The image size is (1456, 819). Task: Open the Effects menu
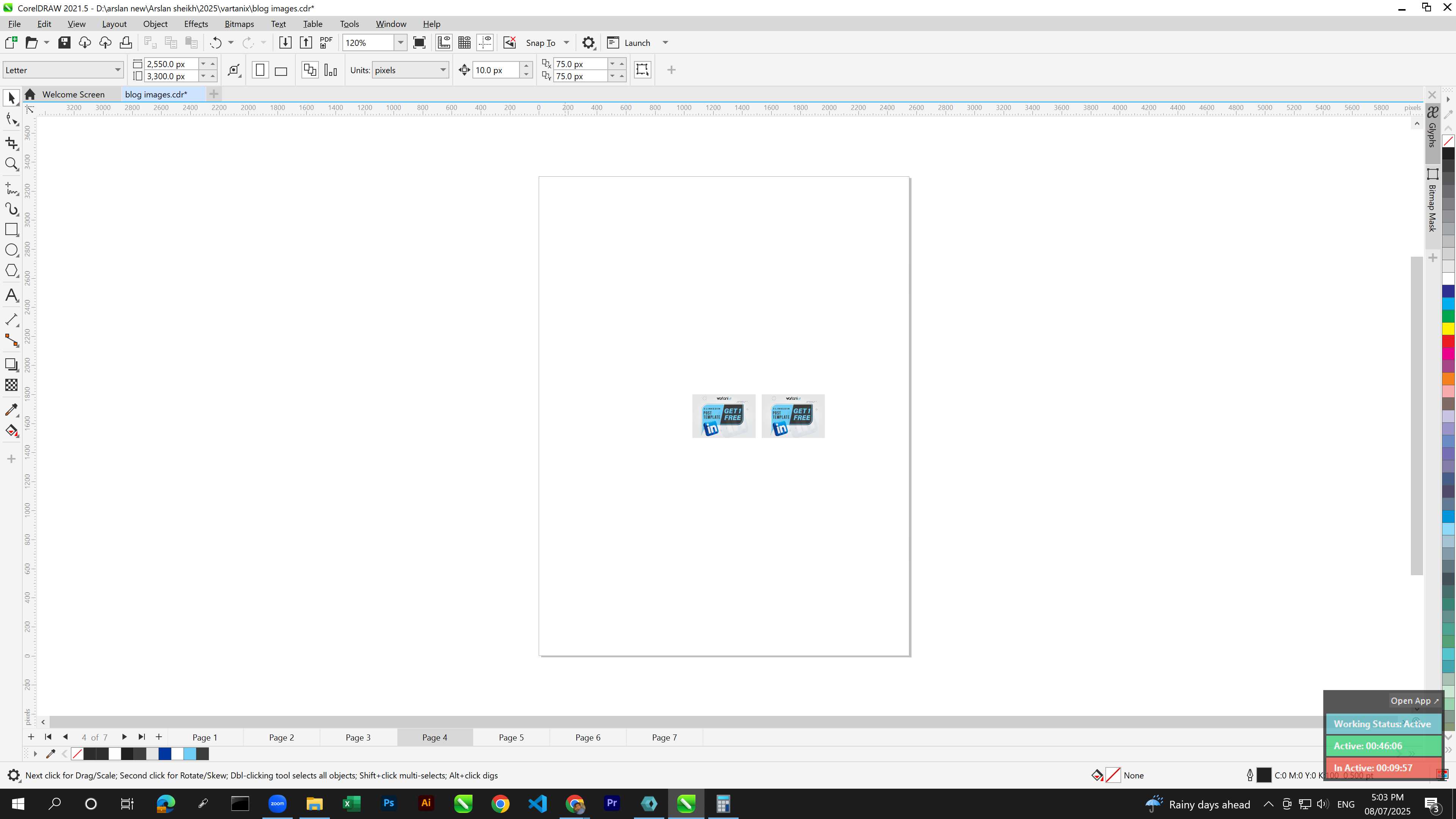pyautogui.click(x=196, y=24)
